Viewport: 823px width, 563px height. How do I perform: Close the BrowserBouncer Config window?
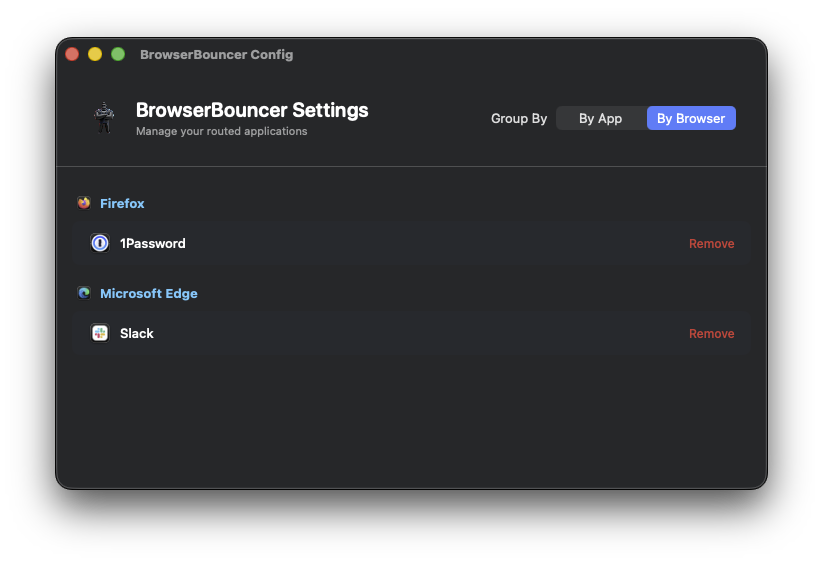click(x=72, y=54)
